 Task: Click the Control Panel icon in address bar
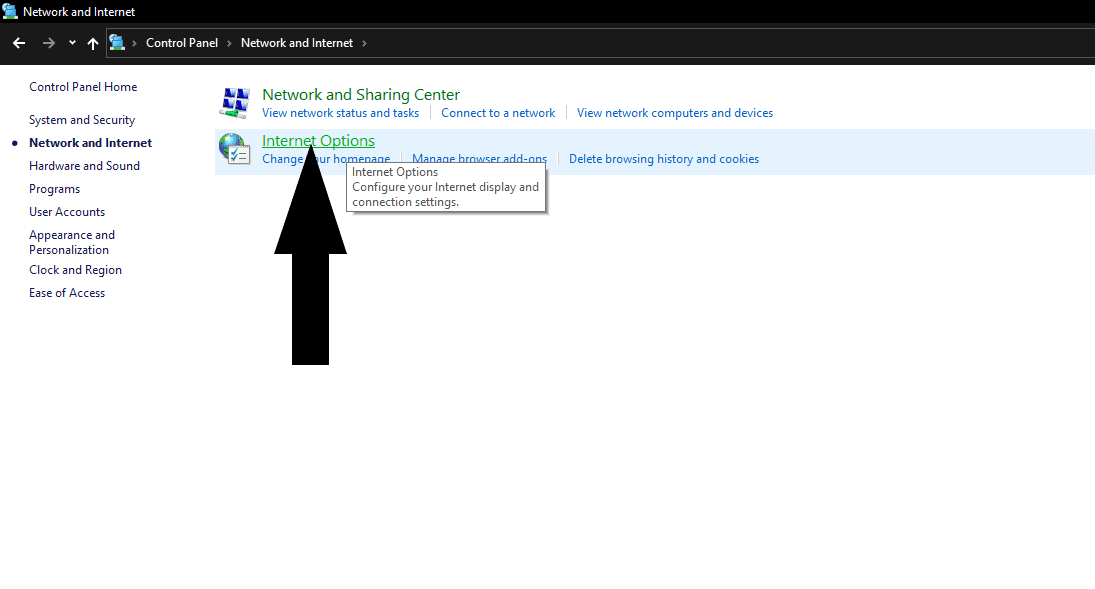pos(117,43)
